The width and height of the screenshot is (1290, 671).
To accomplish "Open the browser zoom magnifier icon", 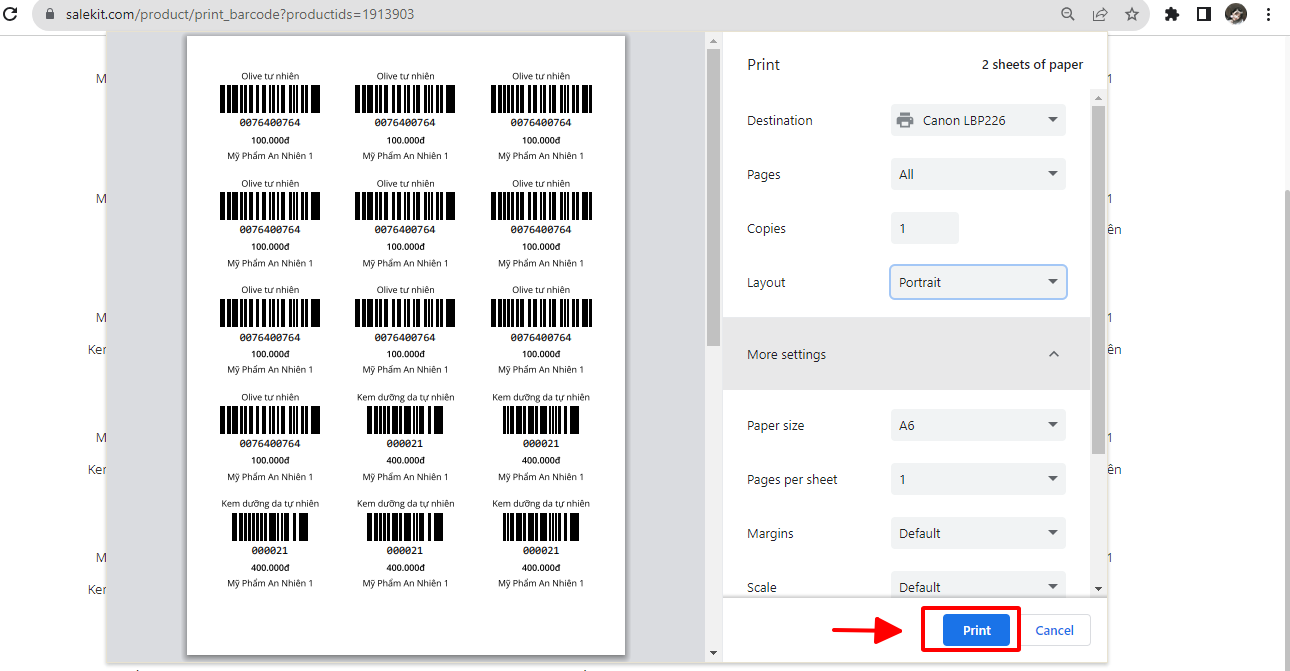I will click(x=1068, y=14).
